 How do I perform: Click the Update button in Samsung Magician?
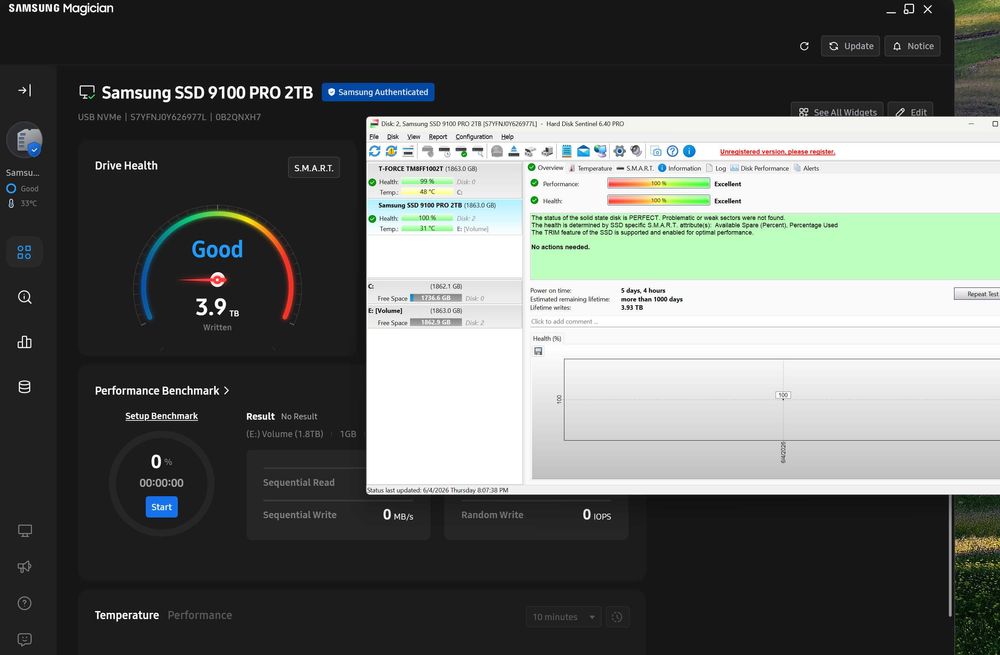[x=851, y=46]
